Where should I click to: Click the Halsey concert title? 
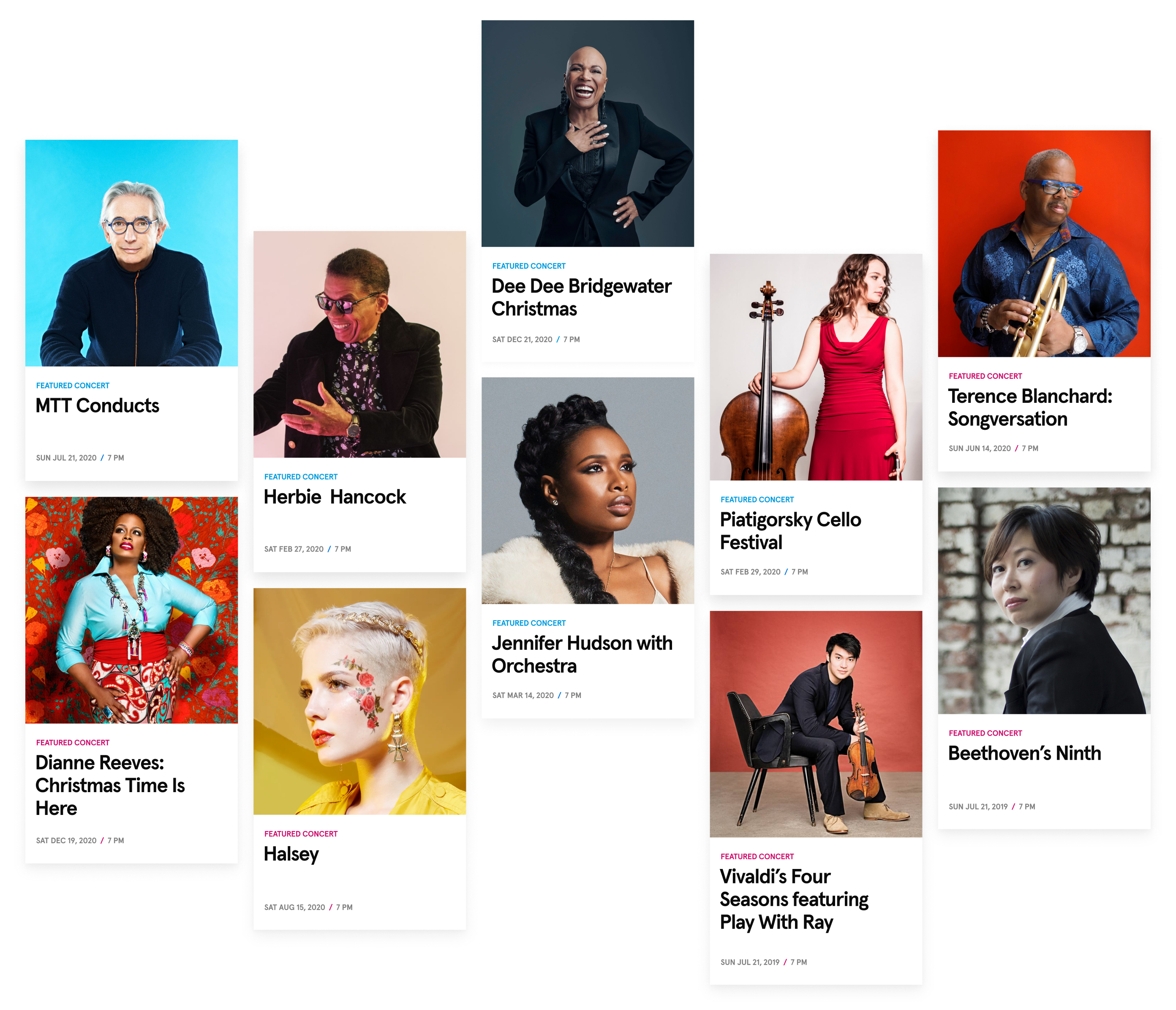click(x=291, y=855)
